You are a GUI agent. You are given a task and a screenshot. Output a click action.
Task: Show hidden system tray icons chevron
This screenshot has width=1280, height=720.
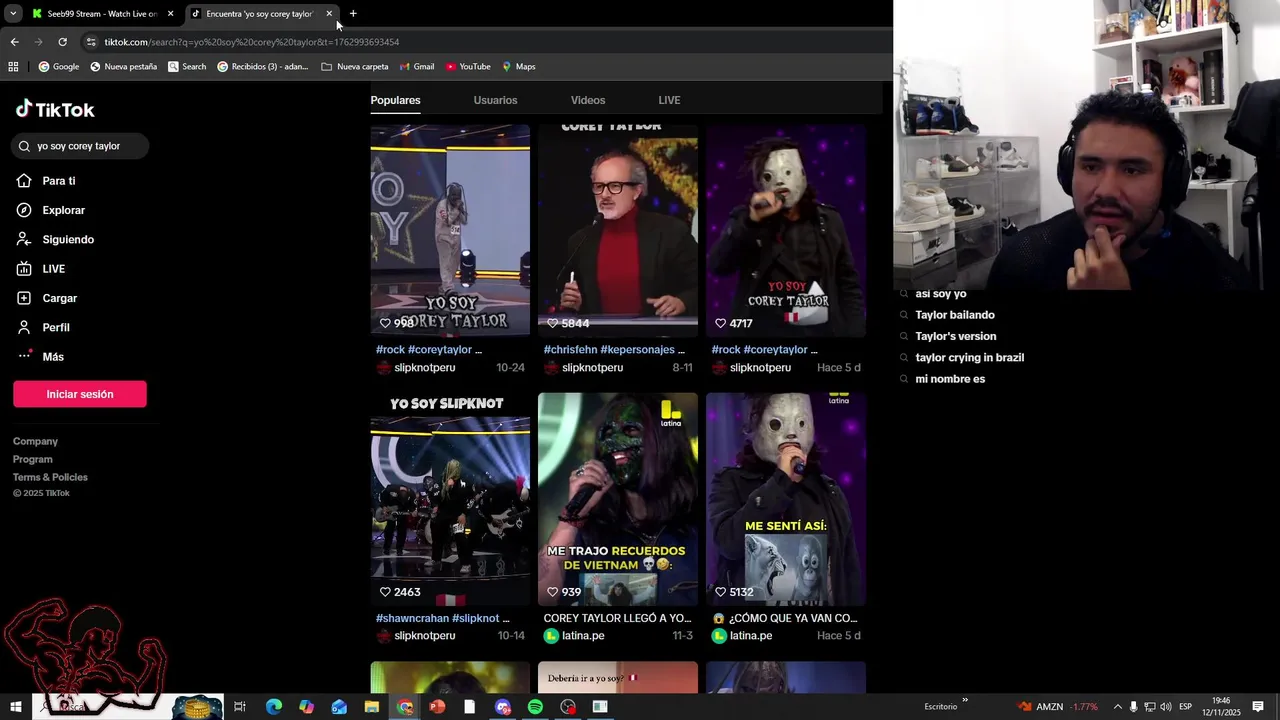pyautogui.click(x=1117, y=707)
